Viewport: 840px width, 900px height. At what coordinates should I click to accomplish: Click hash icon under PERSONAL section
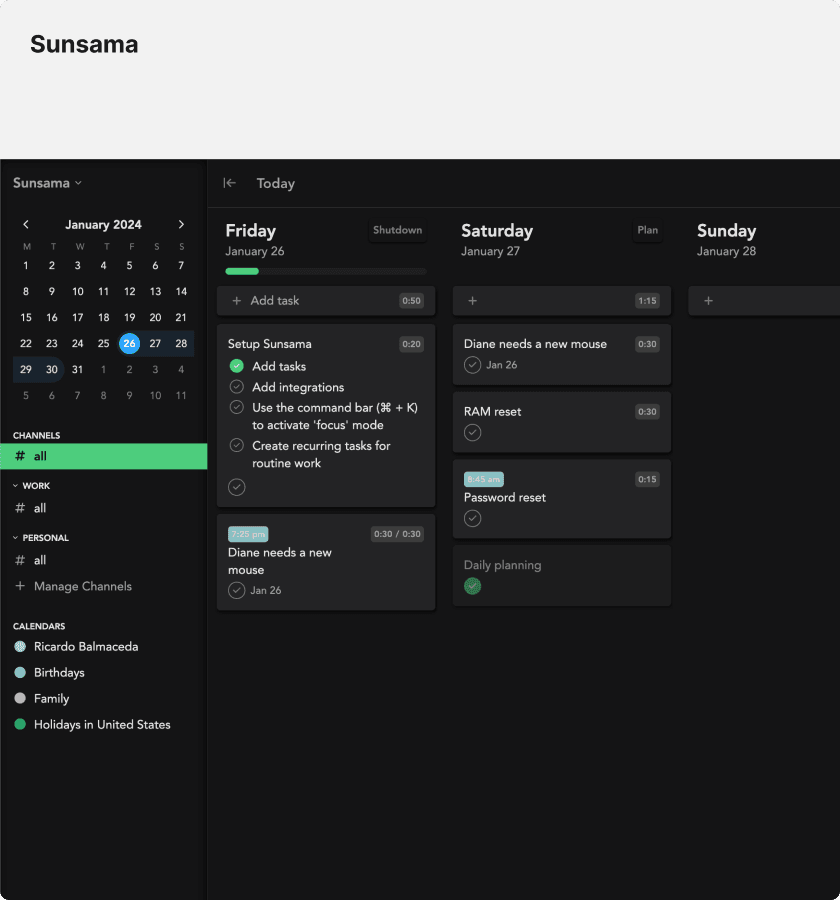click(20, 560)
